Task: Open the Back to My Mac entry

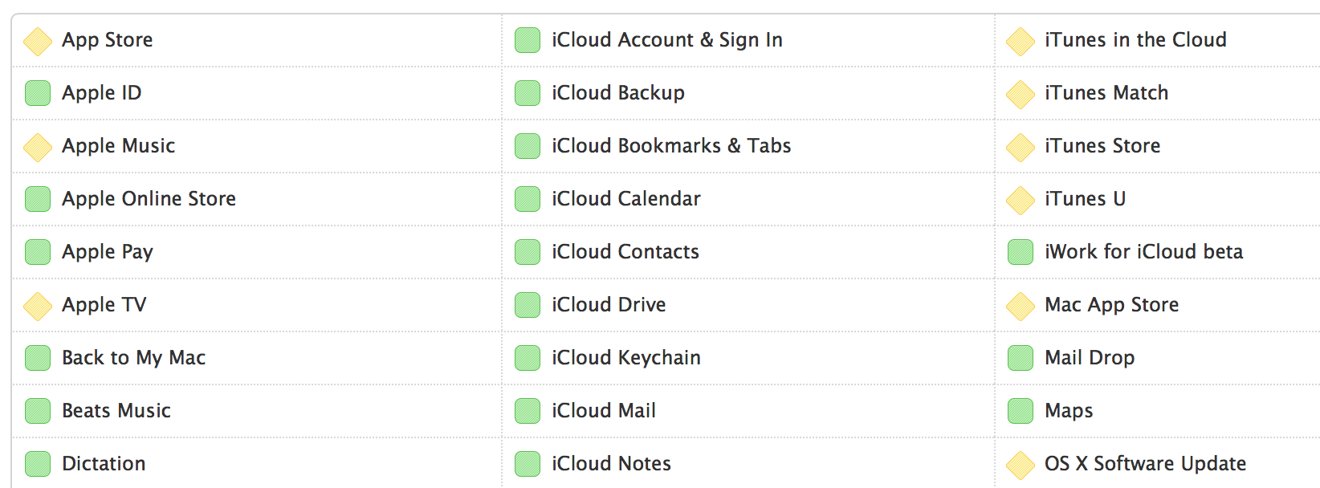Action: (x=134, y=358)
